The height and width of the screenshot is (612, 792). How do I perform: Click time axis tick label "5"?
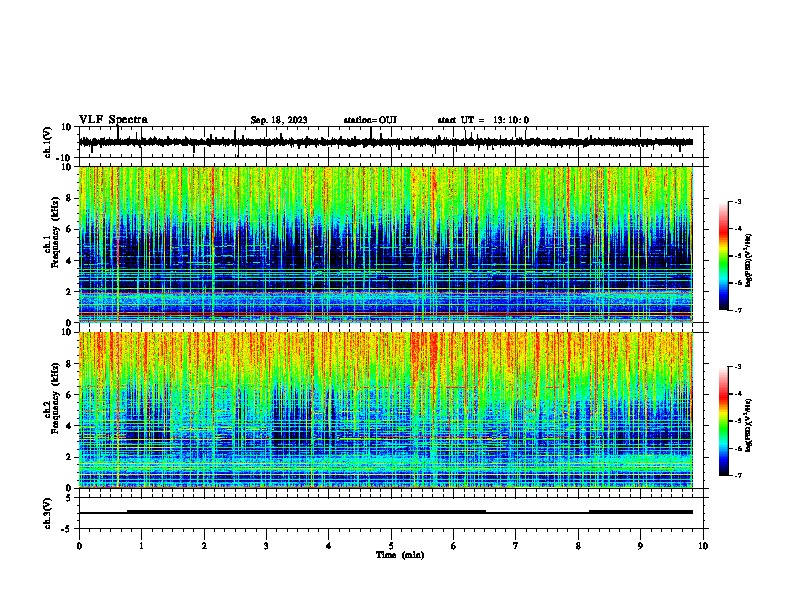pos(391,546)
